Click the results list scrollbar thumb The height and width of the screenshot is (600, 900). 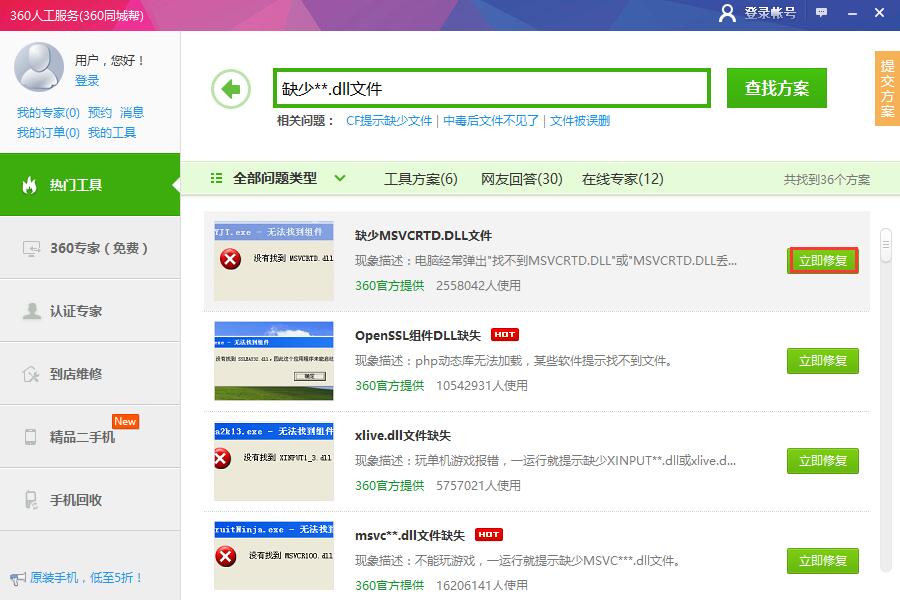pos(886,245)
